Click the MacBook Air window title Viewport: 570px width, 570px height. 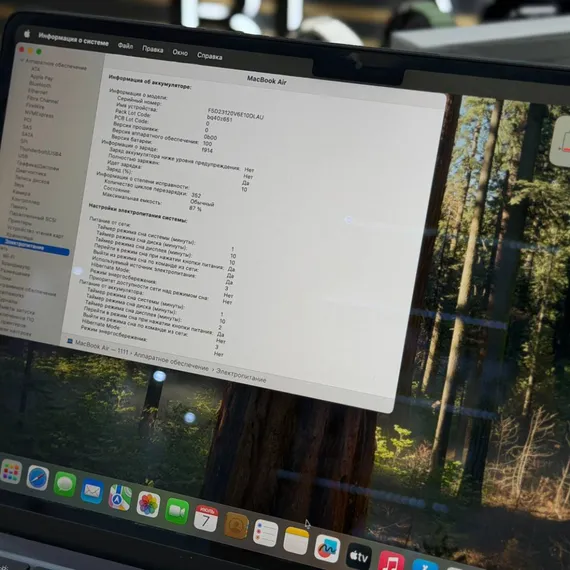[x=266, y=80]
